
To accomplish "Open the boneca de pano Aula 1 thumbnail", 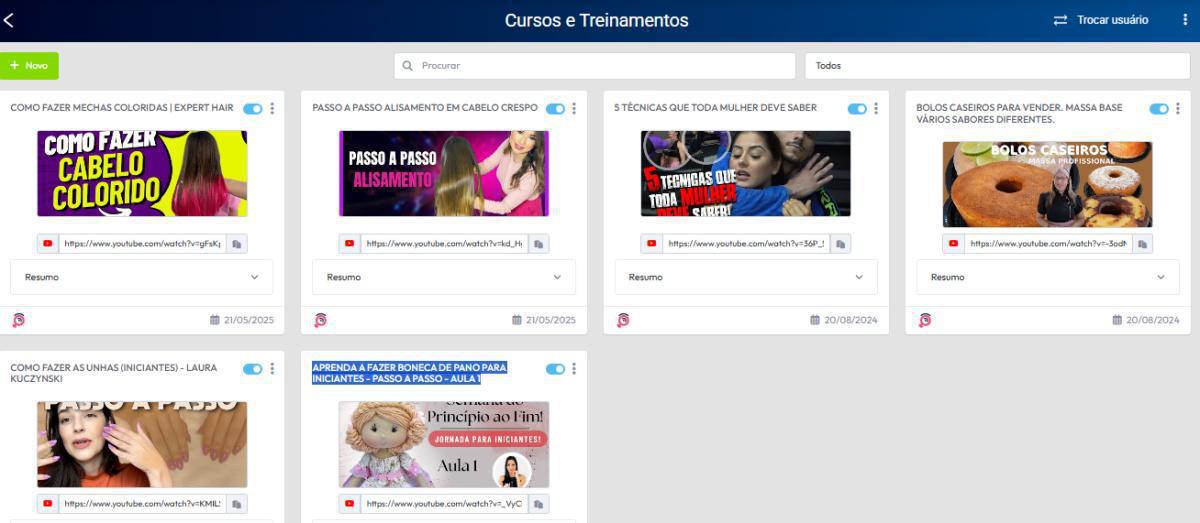I will [444, 444].
